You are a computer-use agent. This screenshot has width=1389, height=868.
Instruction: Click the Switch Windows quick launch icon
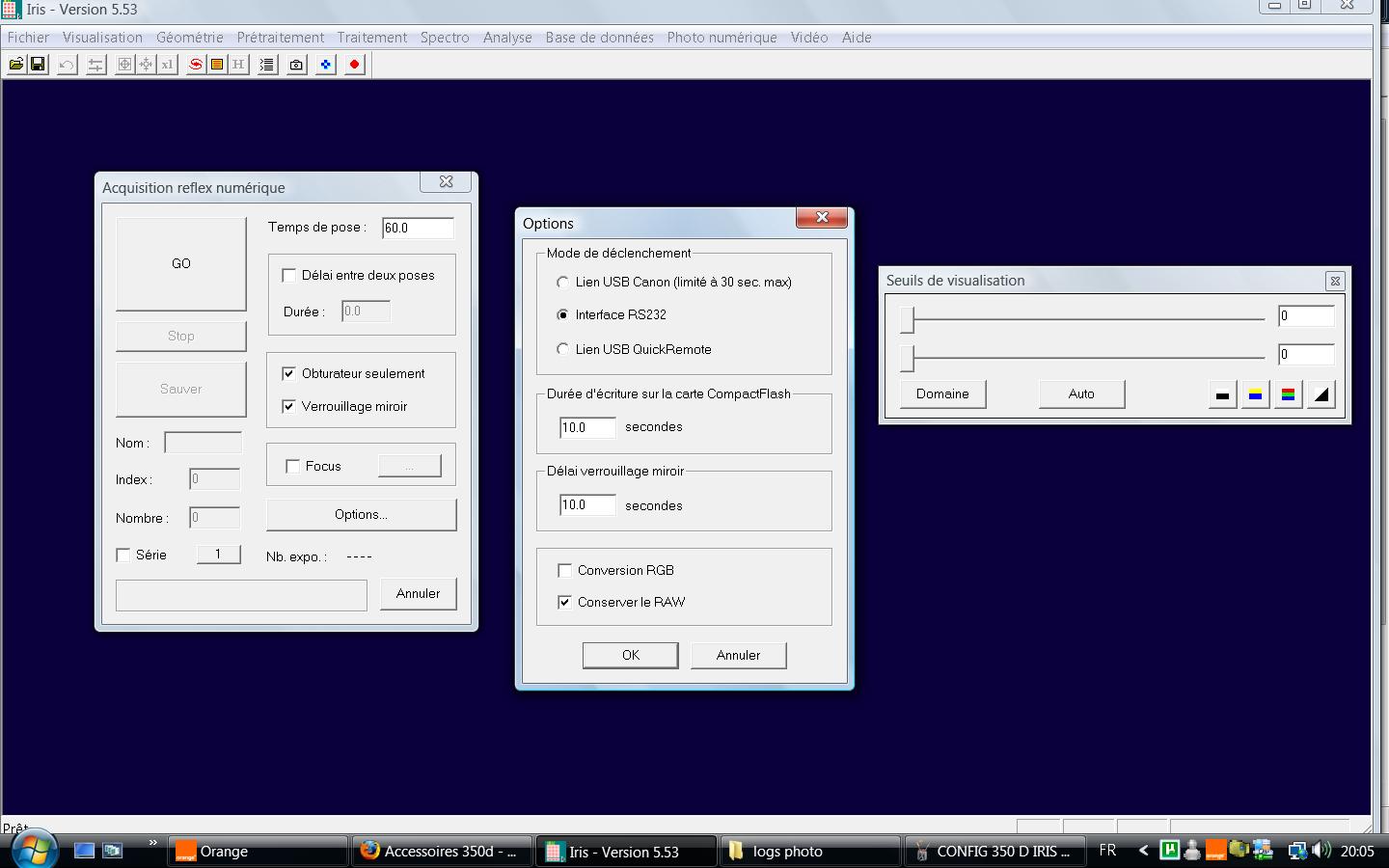click(x=113, y=851)
